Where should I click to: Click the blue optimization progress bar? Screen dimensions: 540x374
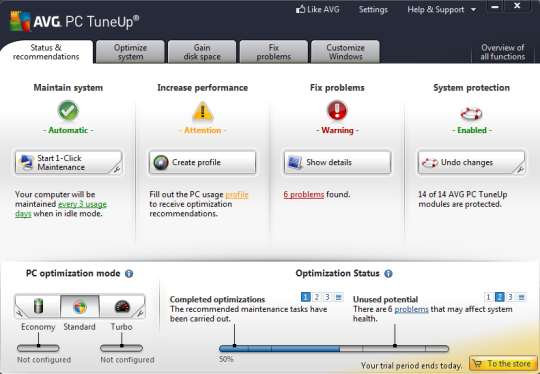pyautogui.click(x=280, y=349)
